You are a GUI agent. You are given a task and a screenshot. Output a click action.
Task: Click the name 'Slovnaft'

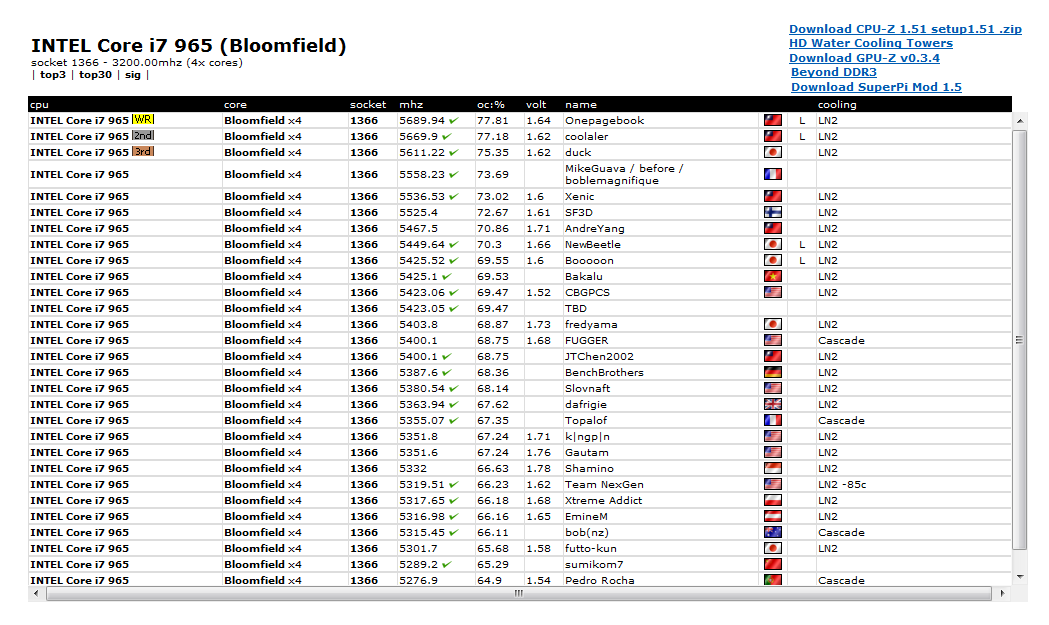[x=587, y=389]
